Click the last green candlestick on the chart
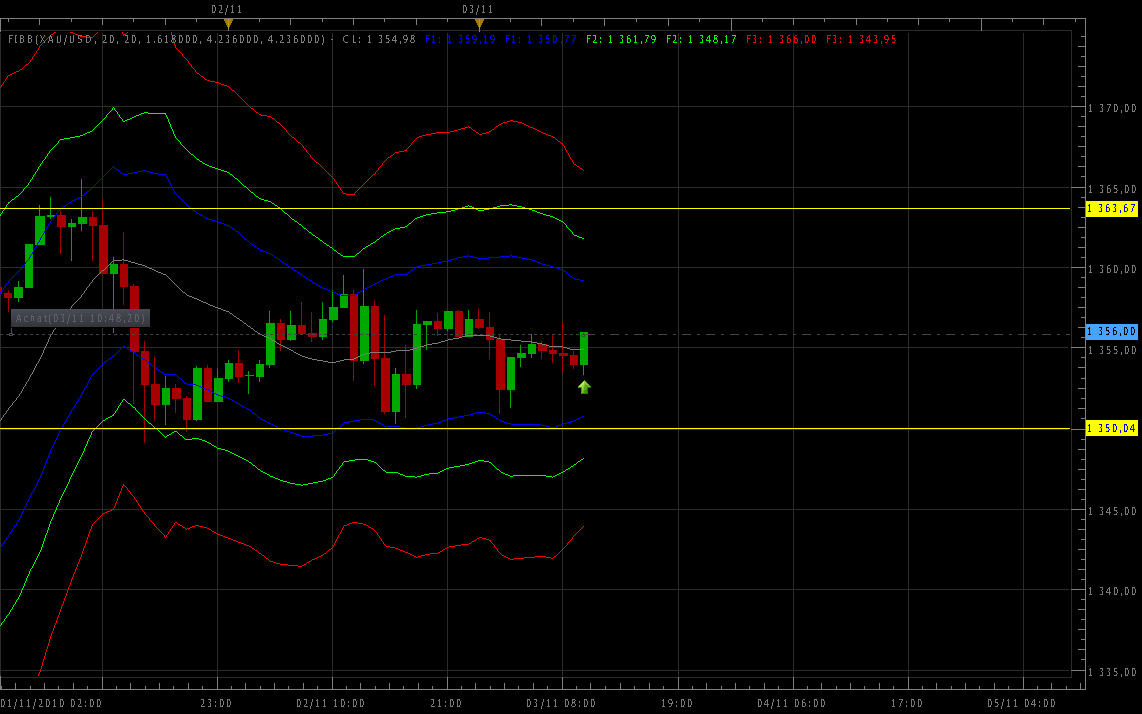The width and height of the screenshot is (1142, 714). 584,348
